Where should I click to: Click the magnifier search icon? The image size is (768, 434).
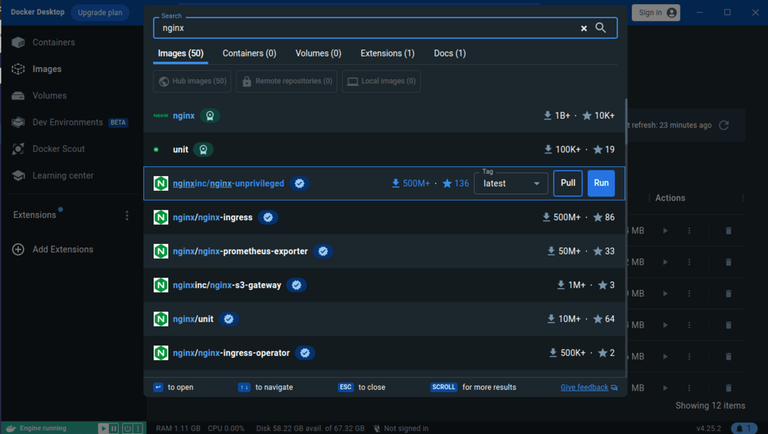coord(600,28)
